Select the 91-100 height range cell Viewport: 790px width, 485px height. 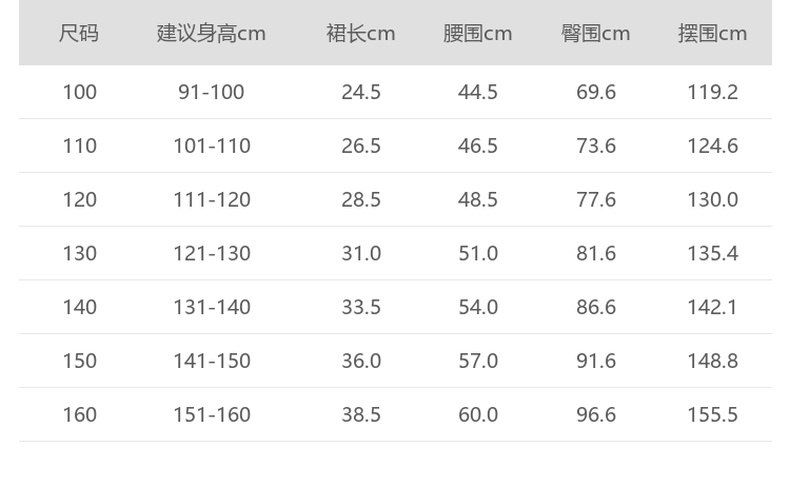tap(211, 92)
